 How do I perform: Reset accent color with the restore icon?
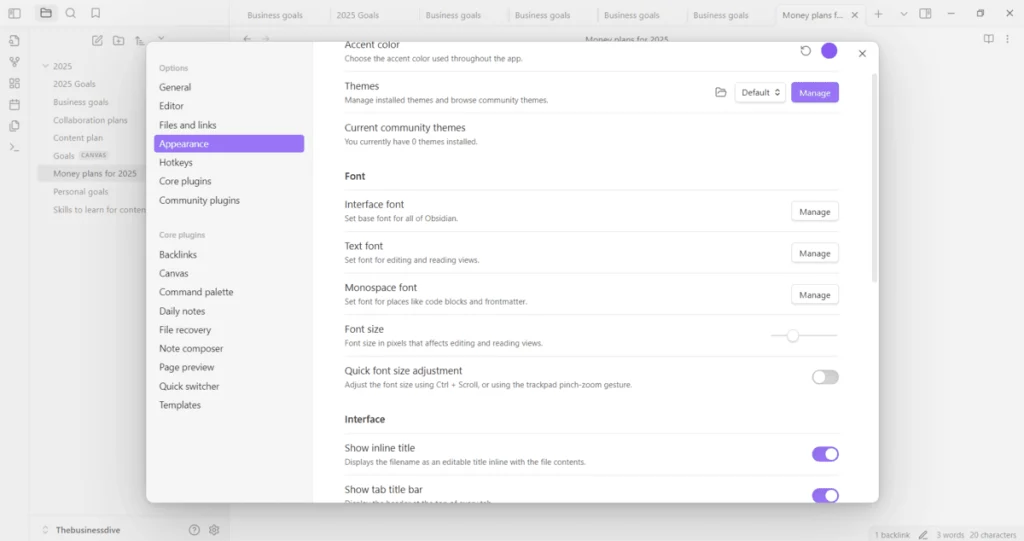coord(806,51)
